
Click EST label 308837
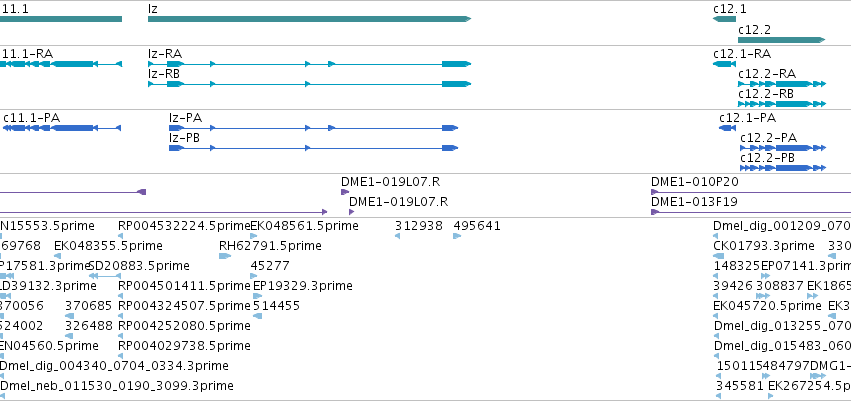pyautogui.click(x=780, y=285)
